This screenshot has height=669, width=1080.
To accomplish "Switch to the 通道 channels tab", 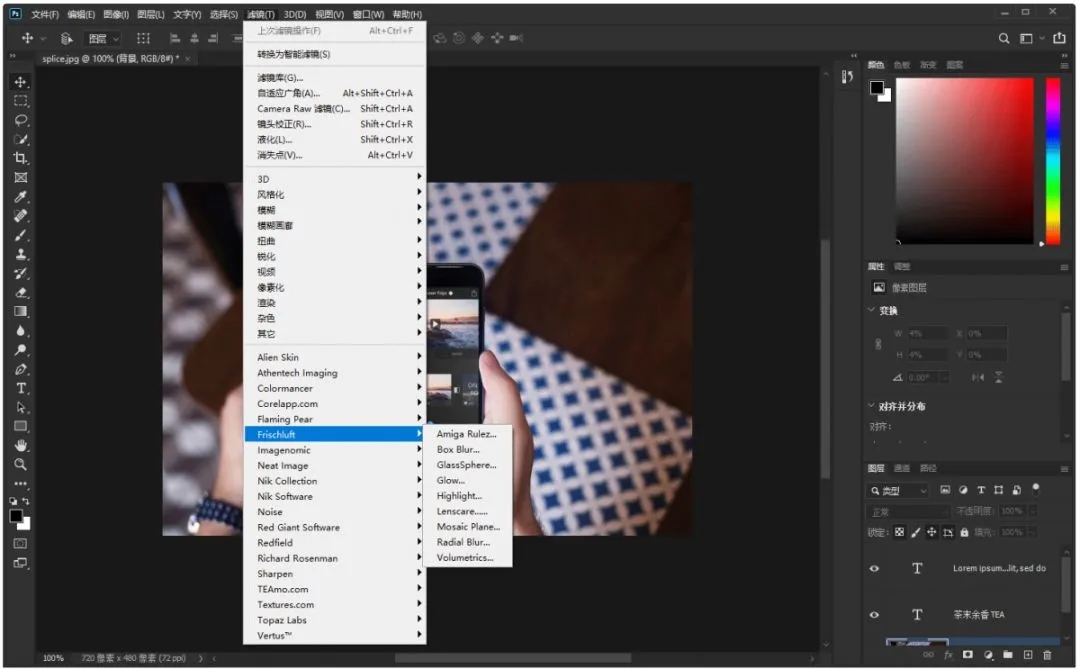I will point(902,468).
